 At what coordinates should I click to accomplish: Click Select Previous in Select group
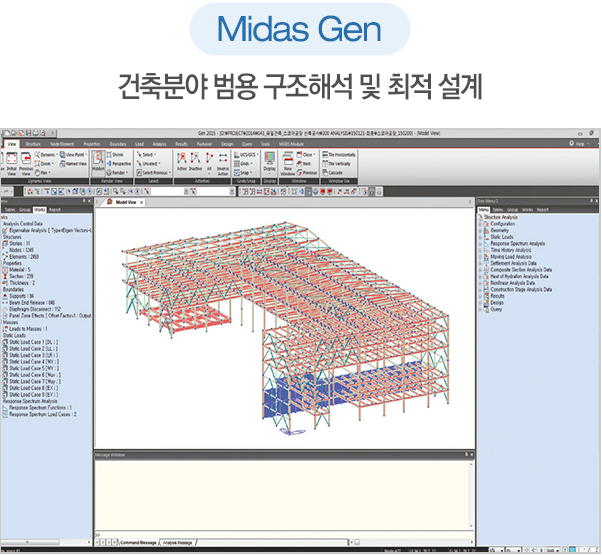click(154, 173)
